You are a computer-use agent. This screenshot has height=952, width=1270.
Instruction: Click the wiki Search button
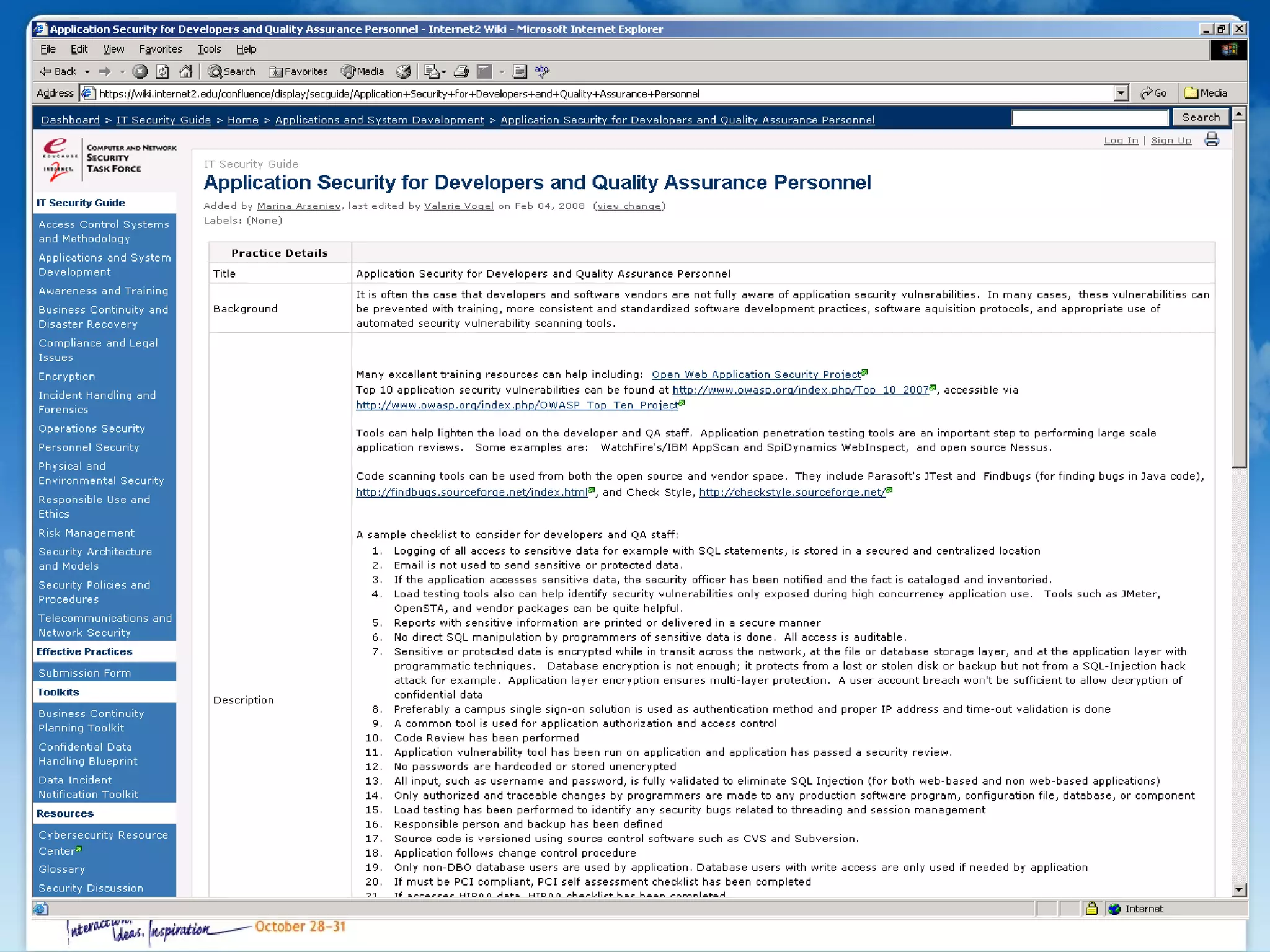tap(1201, 117)
